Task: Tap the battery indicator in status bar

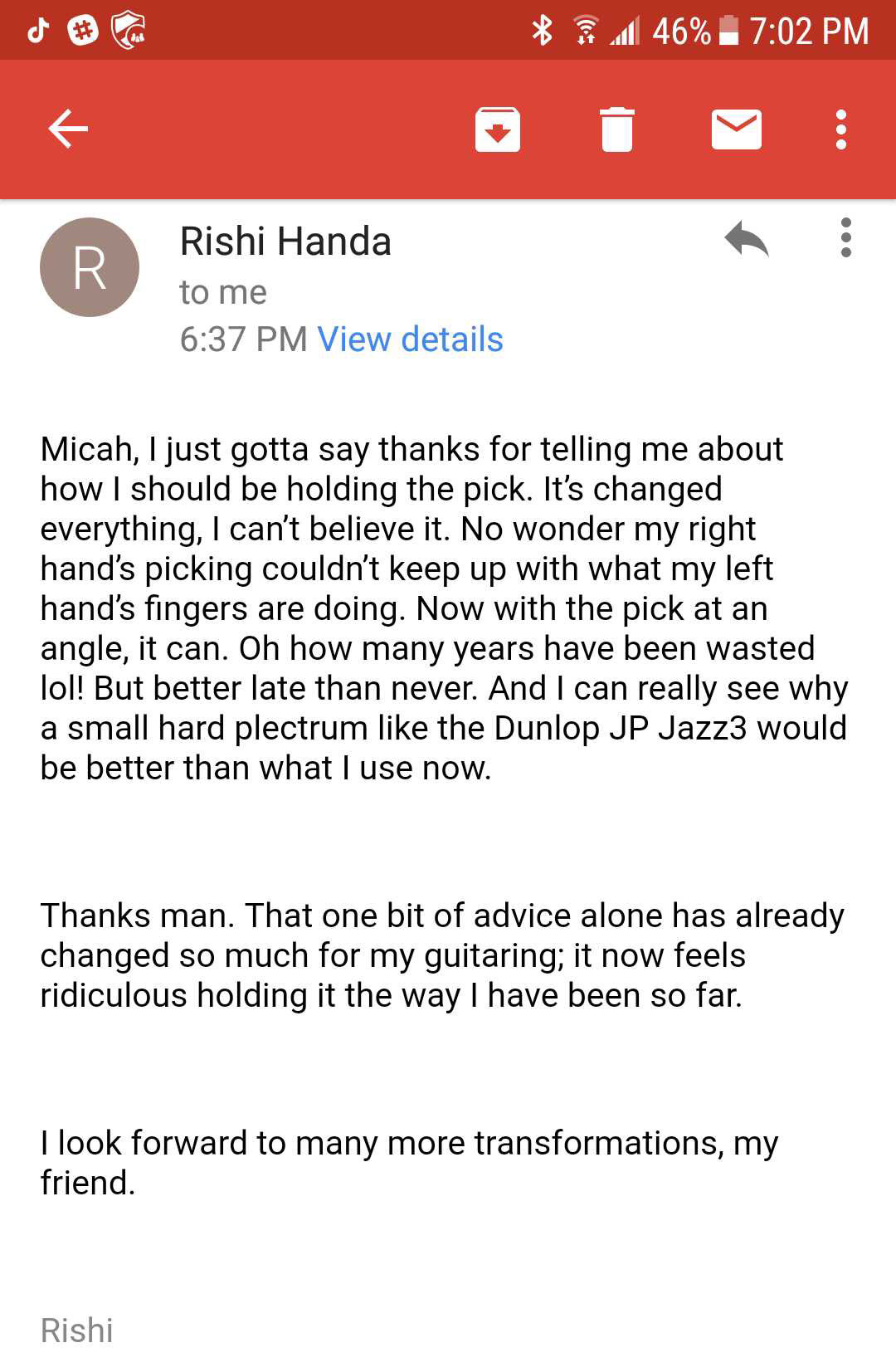Action: 728,32
